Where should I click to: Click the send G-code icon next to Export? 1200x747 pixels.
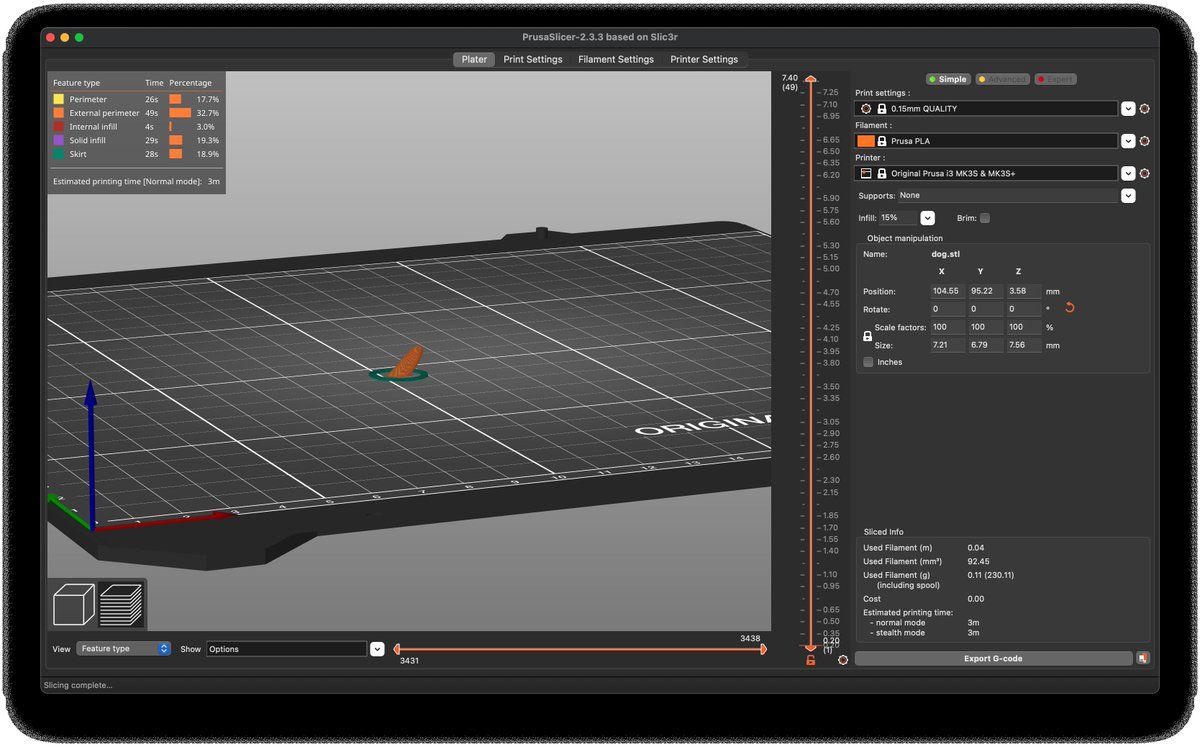pyautogui.click(x=1143, y=658)
